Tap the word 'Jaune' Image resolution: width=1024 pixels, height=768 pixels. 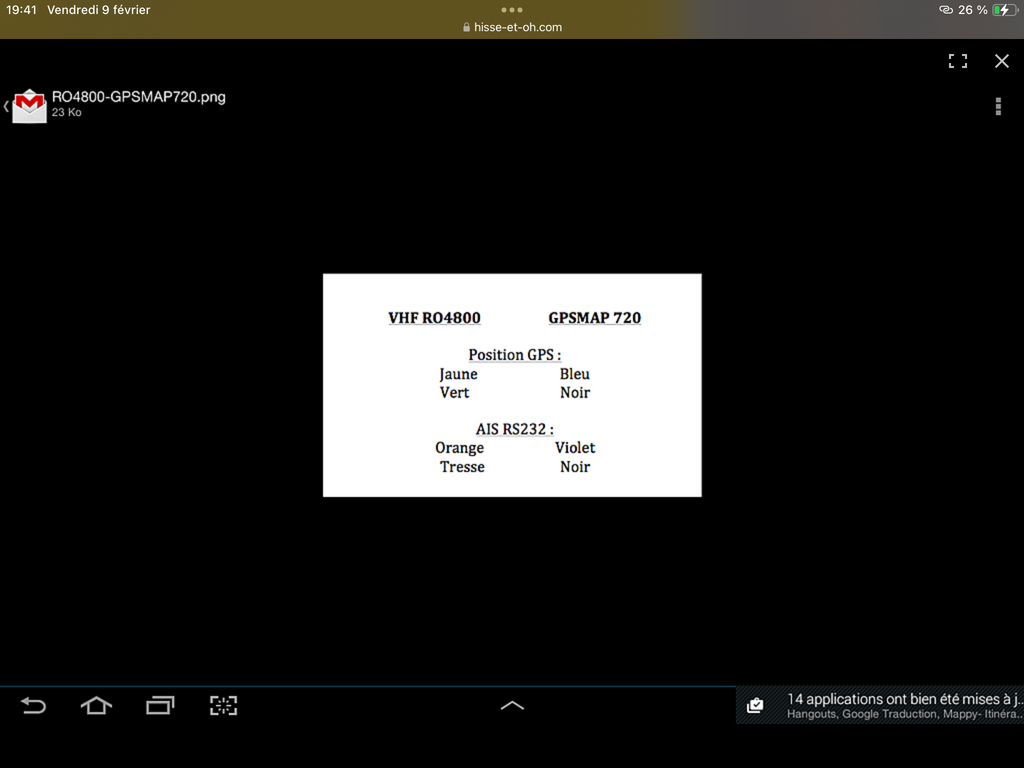[x=458, y=374]
